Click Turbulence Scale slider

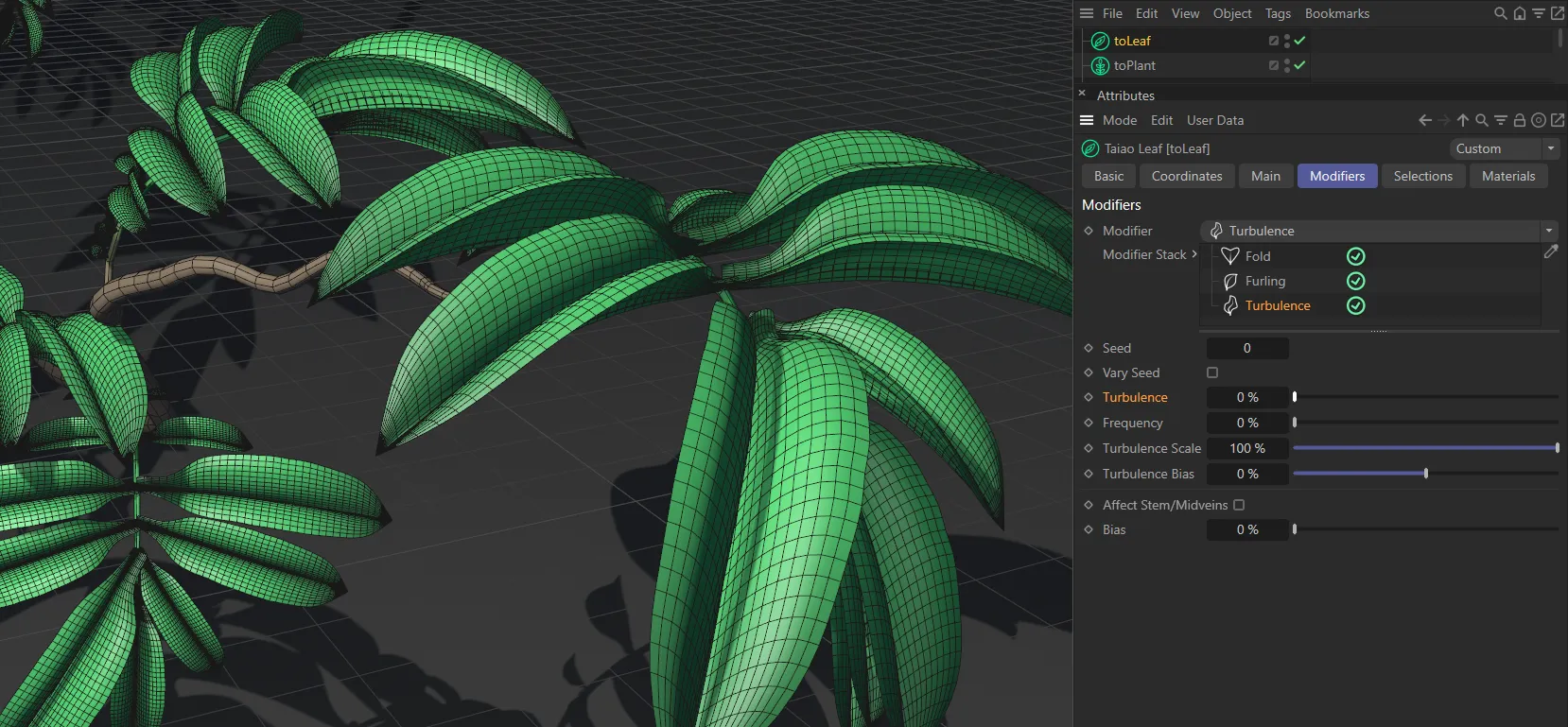(1426, 448)
